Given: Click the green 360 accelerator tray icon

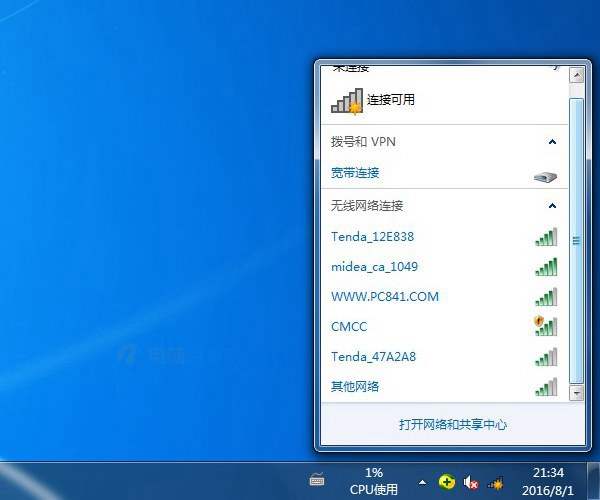Looking at the screenshot, I should tap(447, 482).
